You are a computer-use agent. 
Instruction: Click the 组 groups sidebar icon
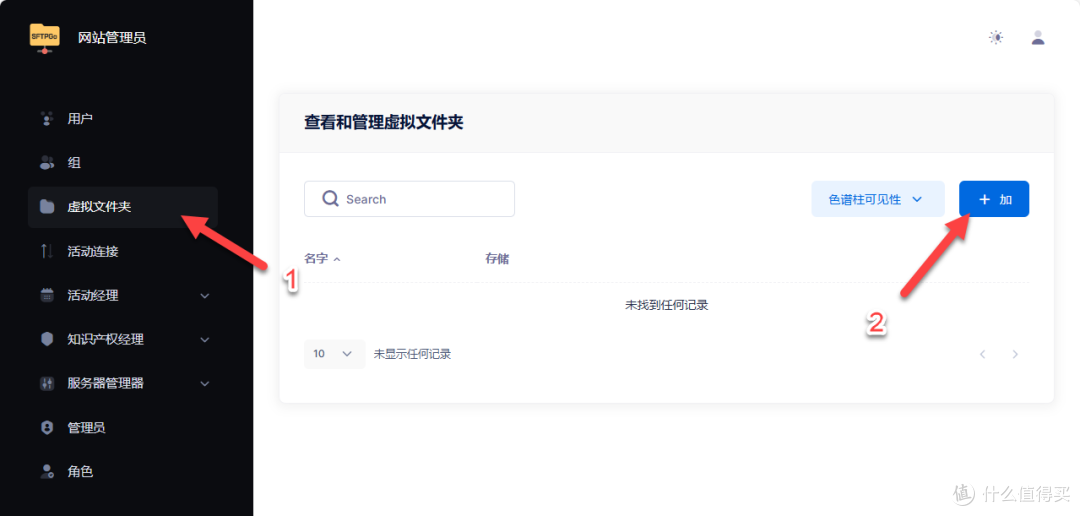pos(47,163)
